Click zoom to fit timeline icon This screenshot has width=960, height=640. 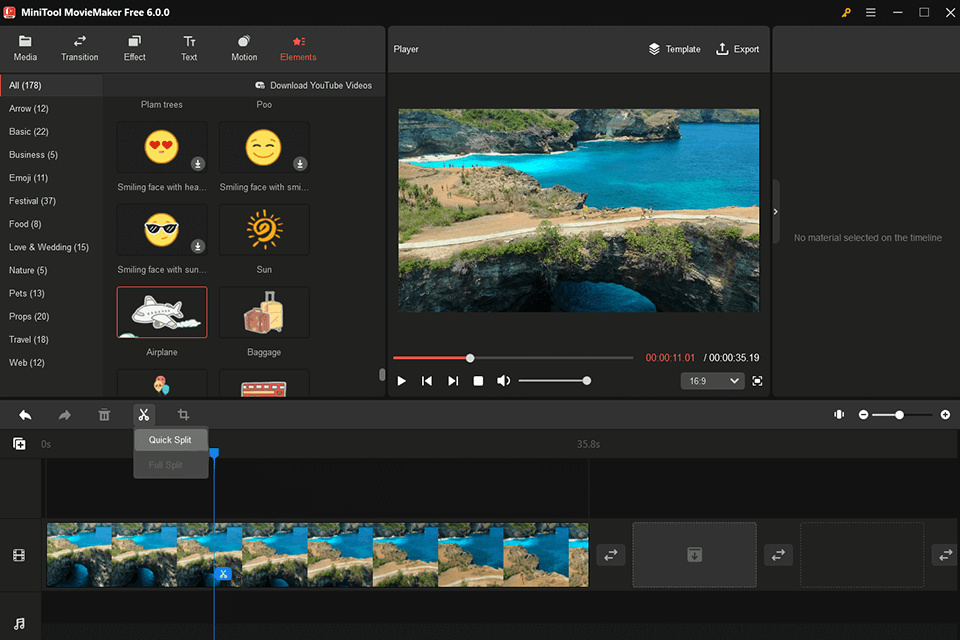click(839, 415)
